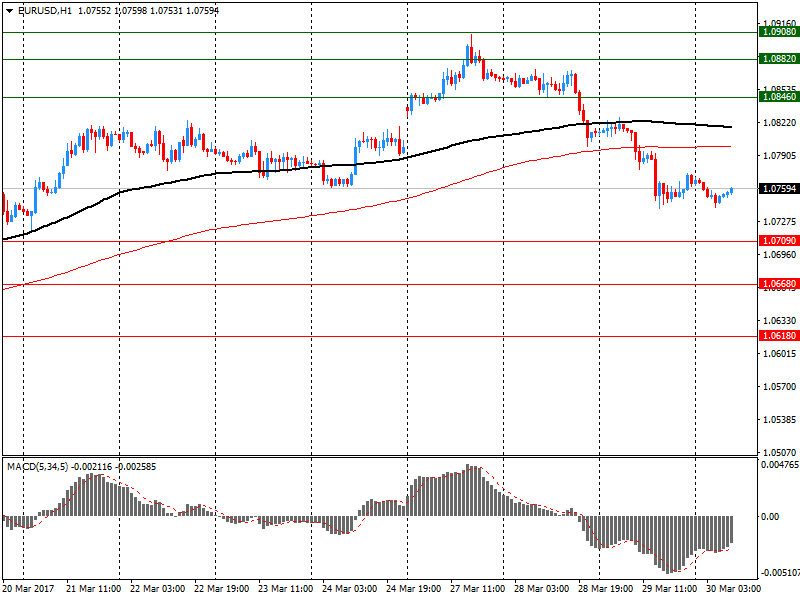This screenshot has width=800, height=600.
Task: Select the 27 Mar 11:00 time axis label
Action: pyautogui.click(x=478, y=589)
